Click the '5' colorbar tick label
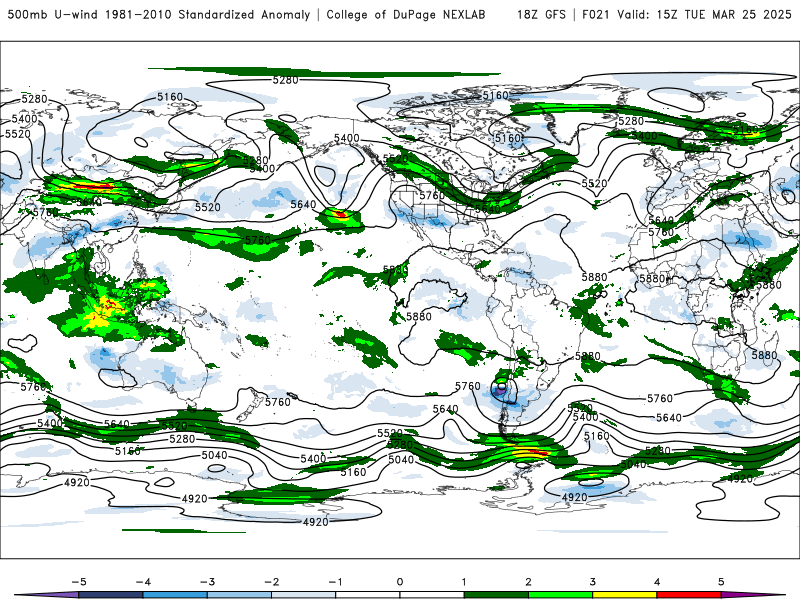The width and height of the screenshot is (800, 600). 721,582
